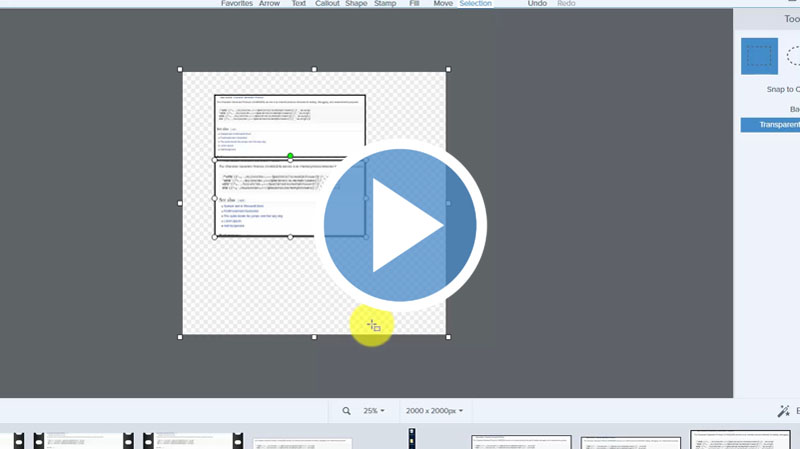The height and width of the screenshot is (449, 800).
Task: Click the magnifier zoom icon
Action: (347, 411)
